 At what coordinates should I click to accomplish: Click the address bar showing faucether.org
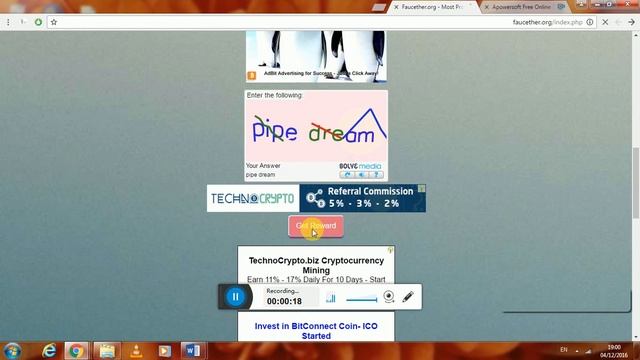322,22
